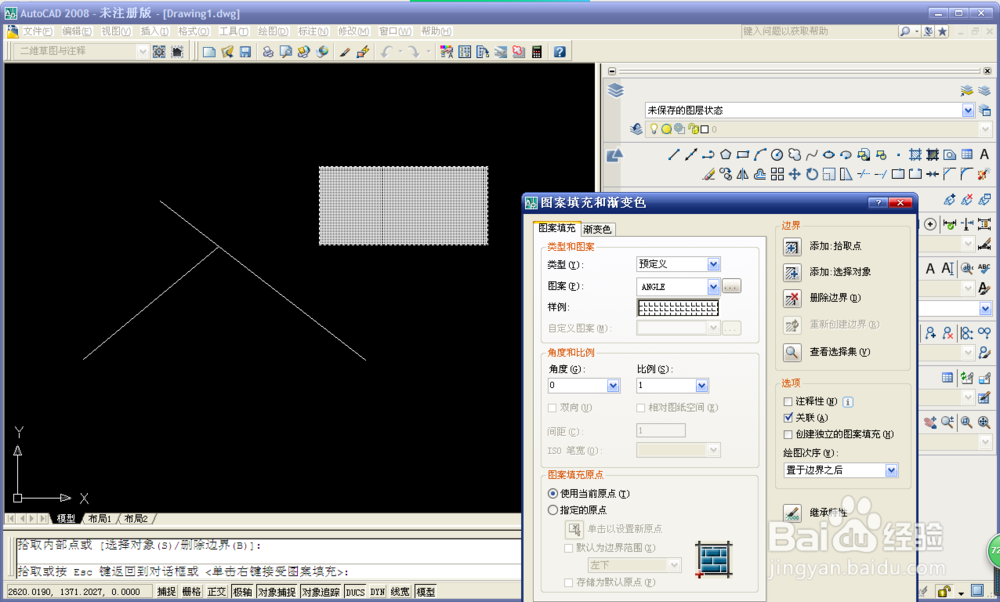Screen dimensions: 1000x602
Task: Select the Array modify tool
Action: [777, 173]
